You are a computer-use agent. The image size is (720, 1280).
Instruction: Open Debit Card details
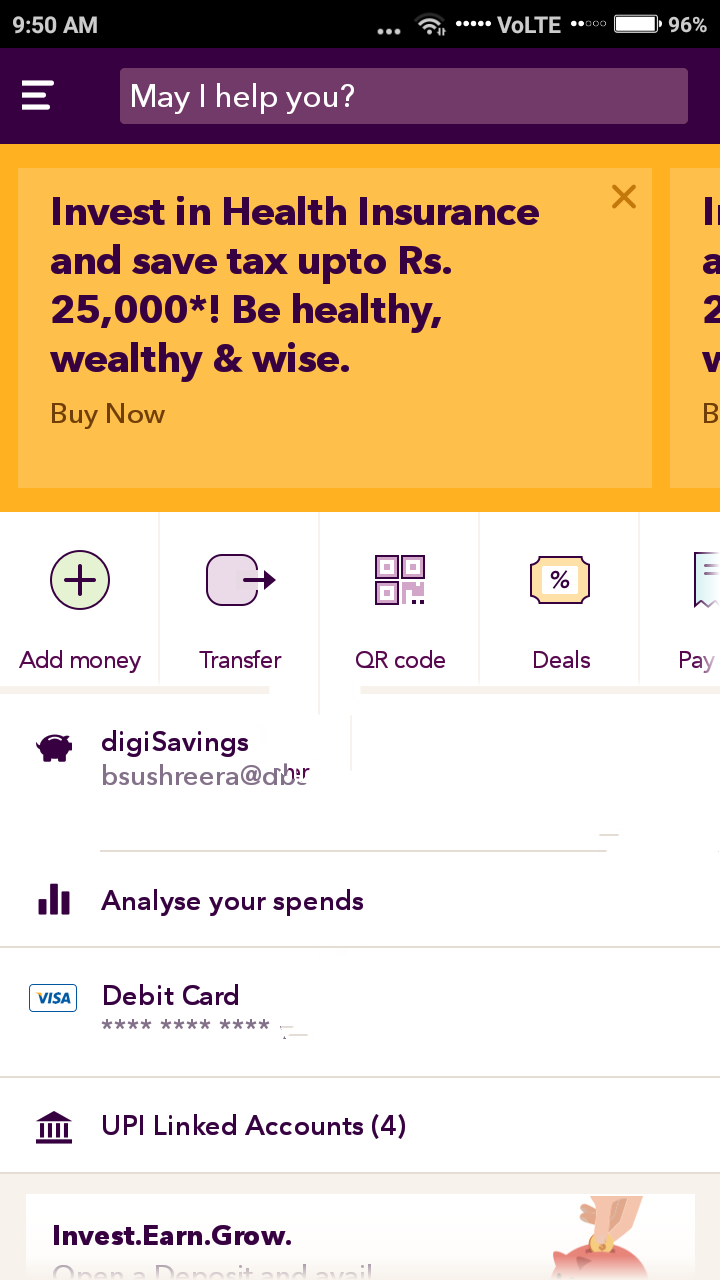tap(360, 1012)
